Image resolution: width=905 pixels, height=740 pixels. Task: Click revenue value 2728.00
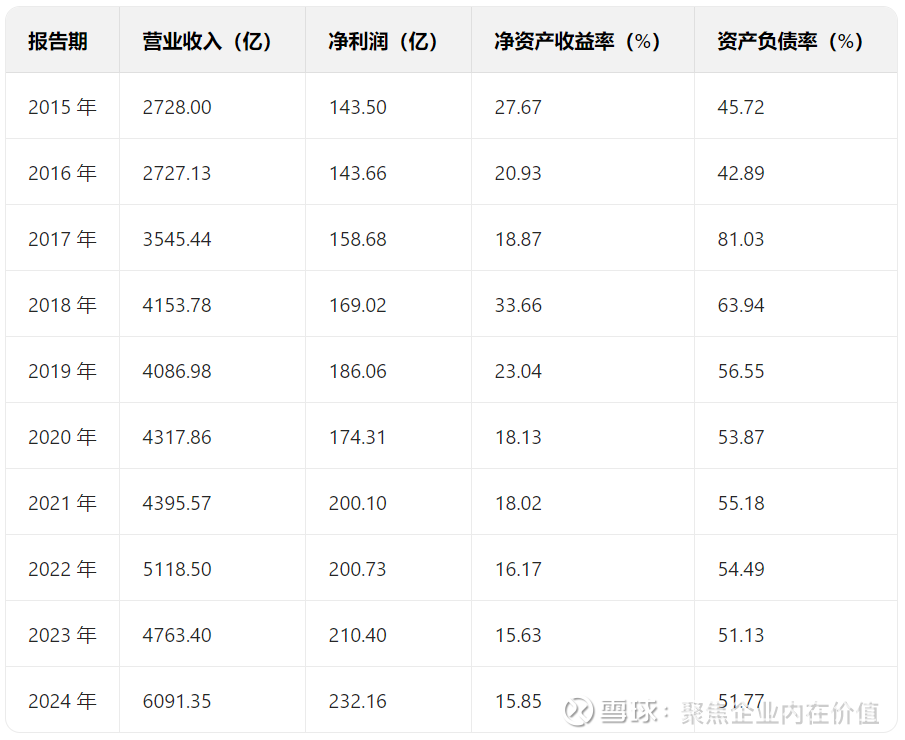pos(177,107)
